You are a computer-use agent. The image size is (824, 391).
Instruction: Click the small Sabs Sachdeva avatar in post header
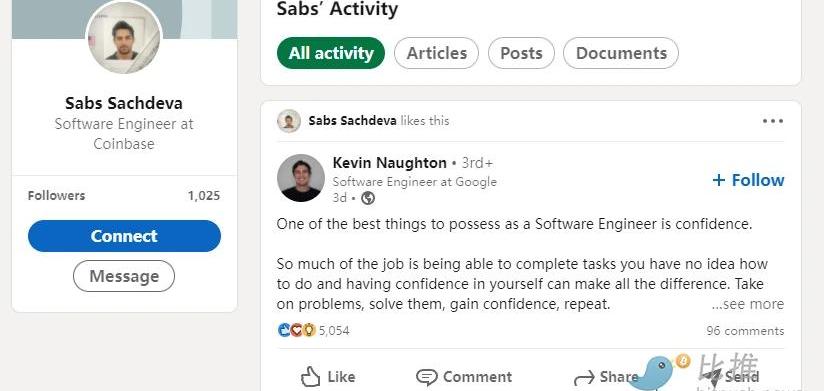289,121
